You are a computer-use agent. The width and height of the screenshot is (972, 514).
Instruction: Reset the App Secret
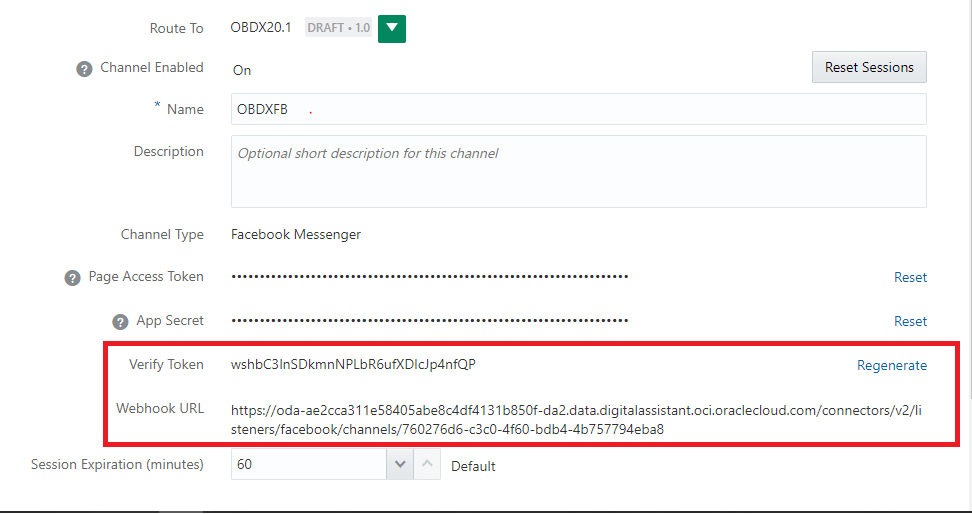(910, 321)
